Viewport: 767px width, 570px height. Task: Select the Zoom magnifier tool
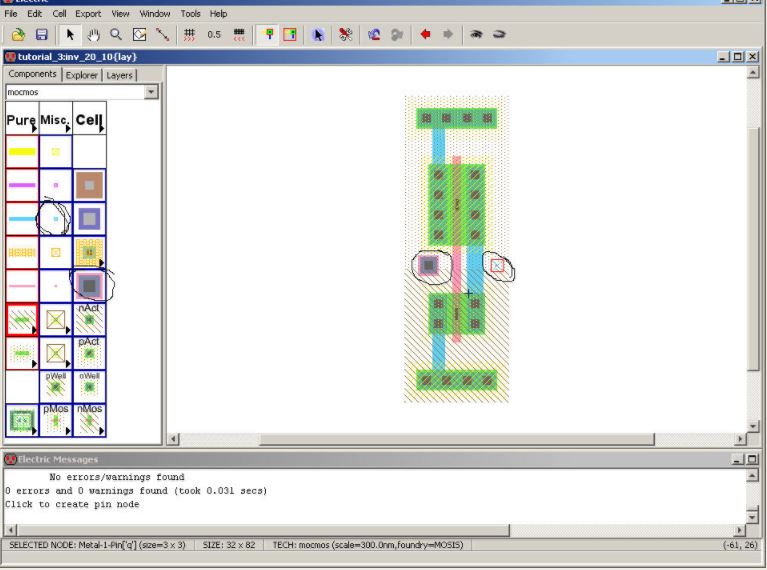116,34
